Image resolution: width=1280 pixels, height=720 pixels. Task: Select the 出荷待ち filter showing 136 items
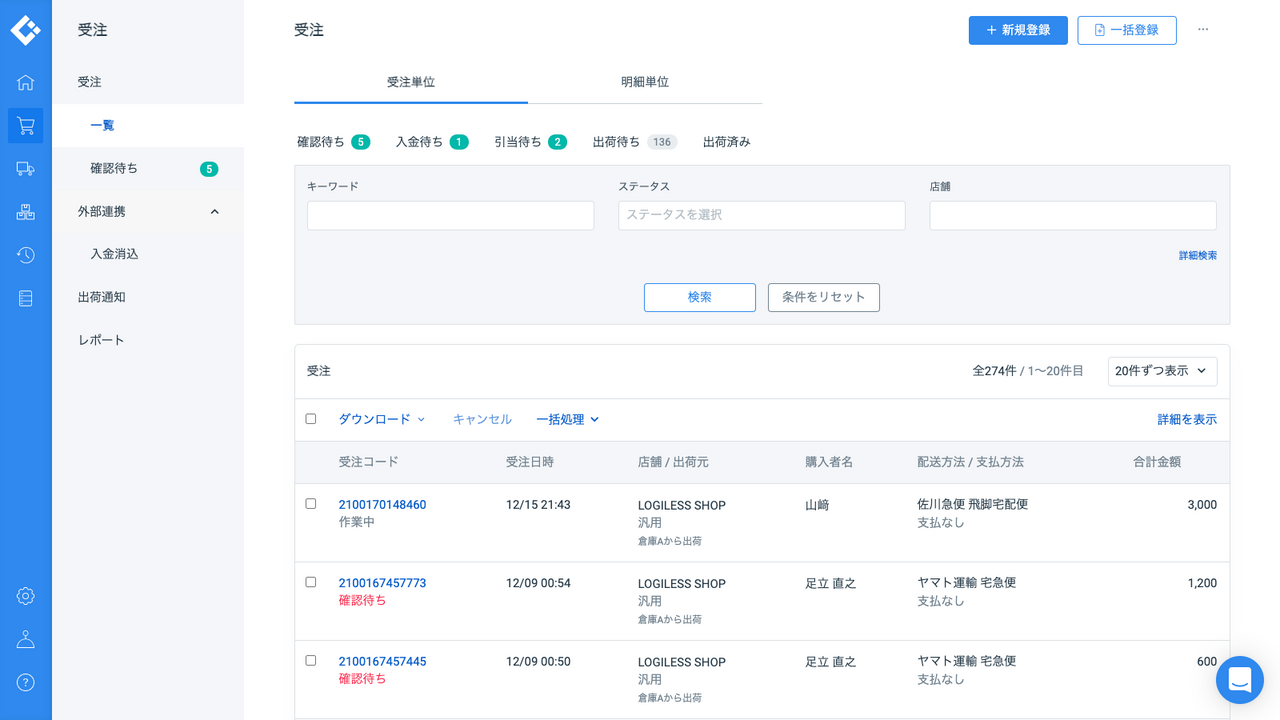coord(634,141)
